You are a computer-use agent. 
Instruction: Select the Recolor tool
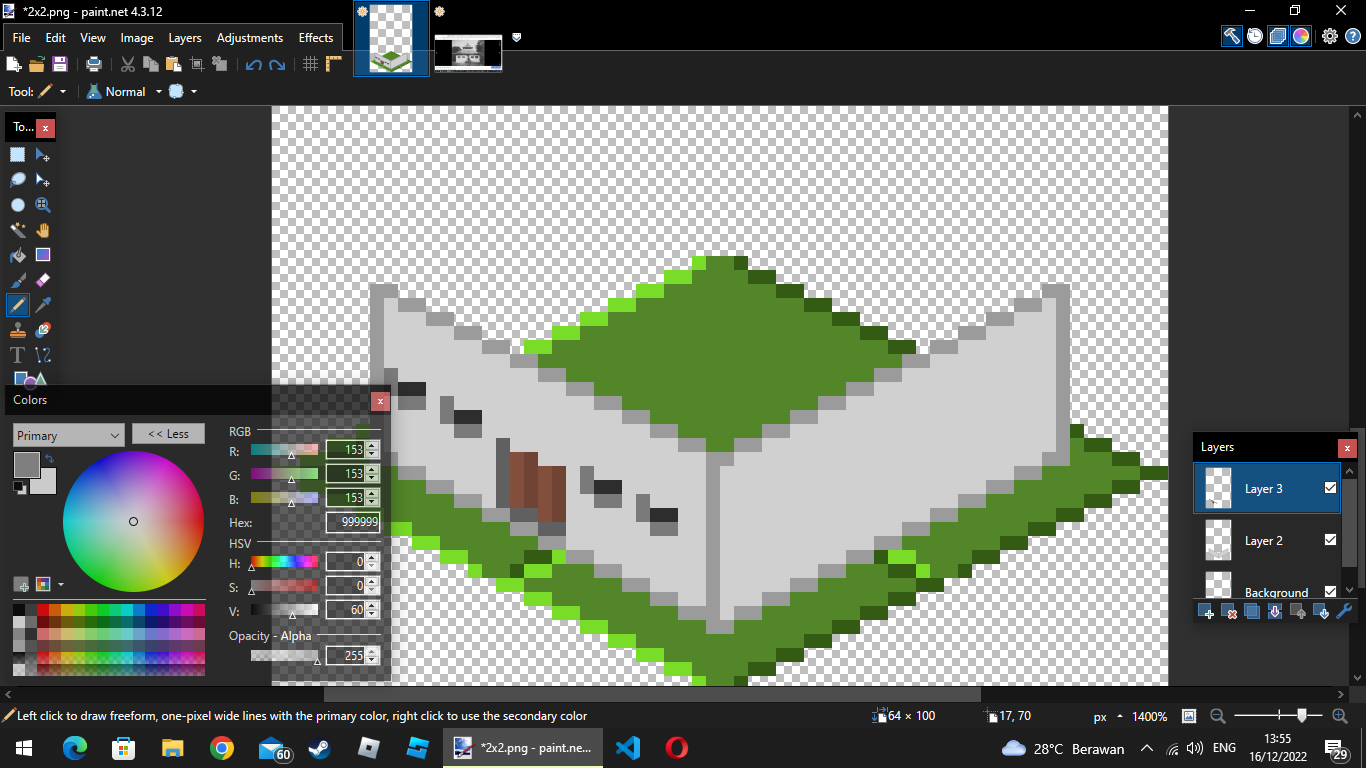43,330
